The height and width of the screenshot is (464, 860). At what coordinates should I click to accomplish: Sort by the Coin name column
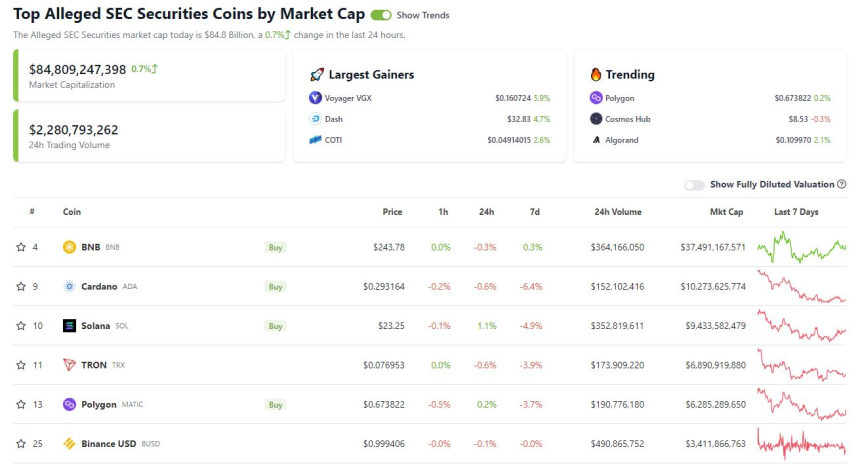pos(72,212)
